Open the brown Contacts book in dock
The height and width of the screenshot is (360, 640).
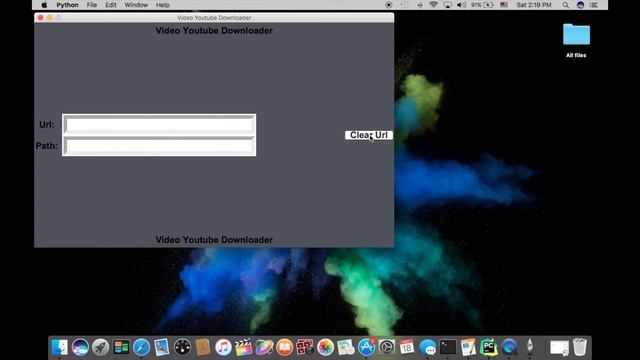[x=202, y=347]
